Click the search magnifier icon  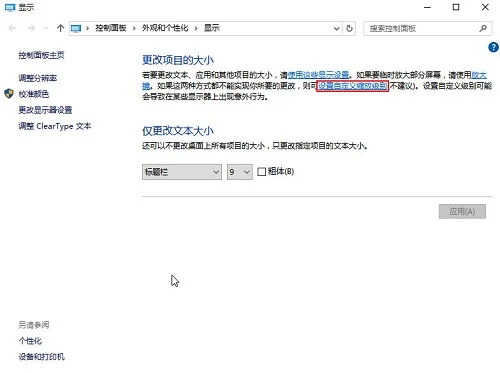483,29
